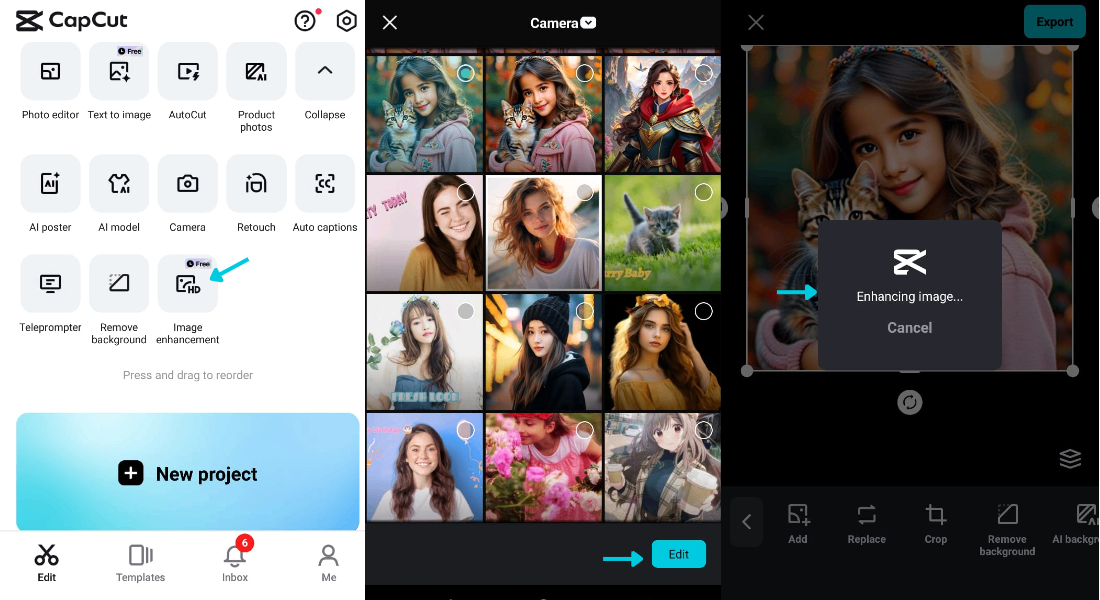Click the rotate icon below the image
Image resolution: width=1100 pixels, height=600 pixels.
909,402
